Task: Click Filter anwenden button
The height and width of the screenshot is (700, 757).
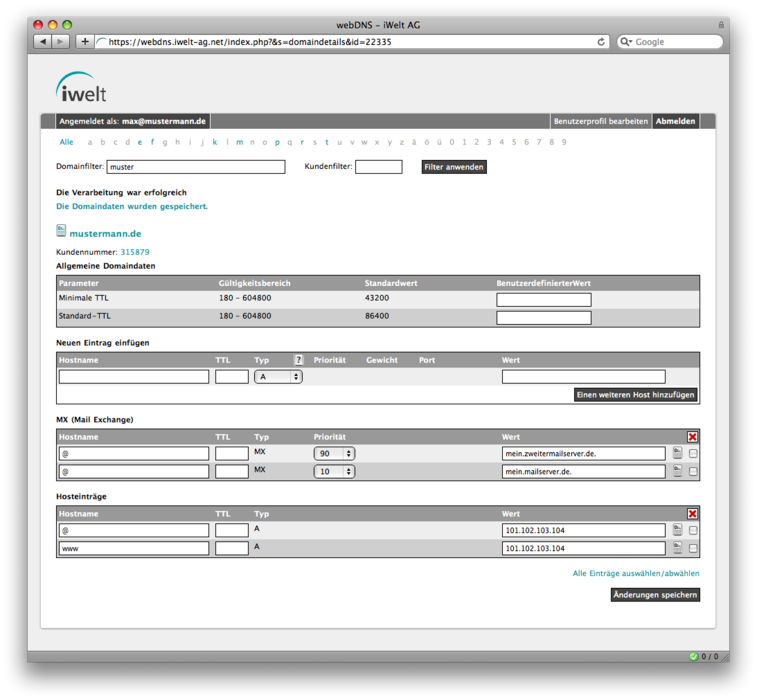Action: 454,167
